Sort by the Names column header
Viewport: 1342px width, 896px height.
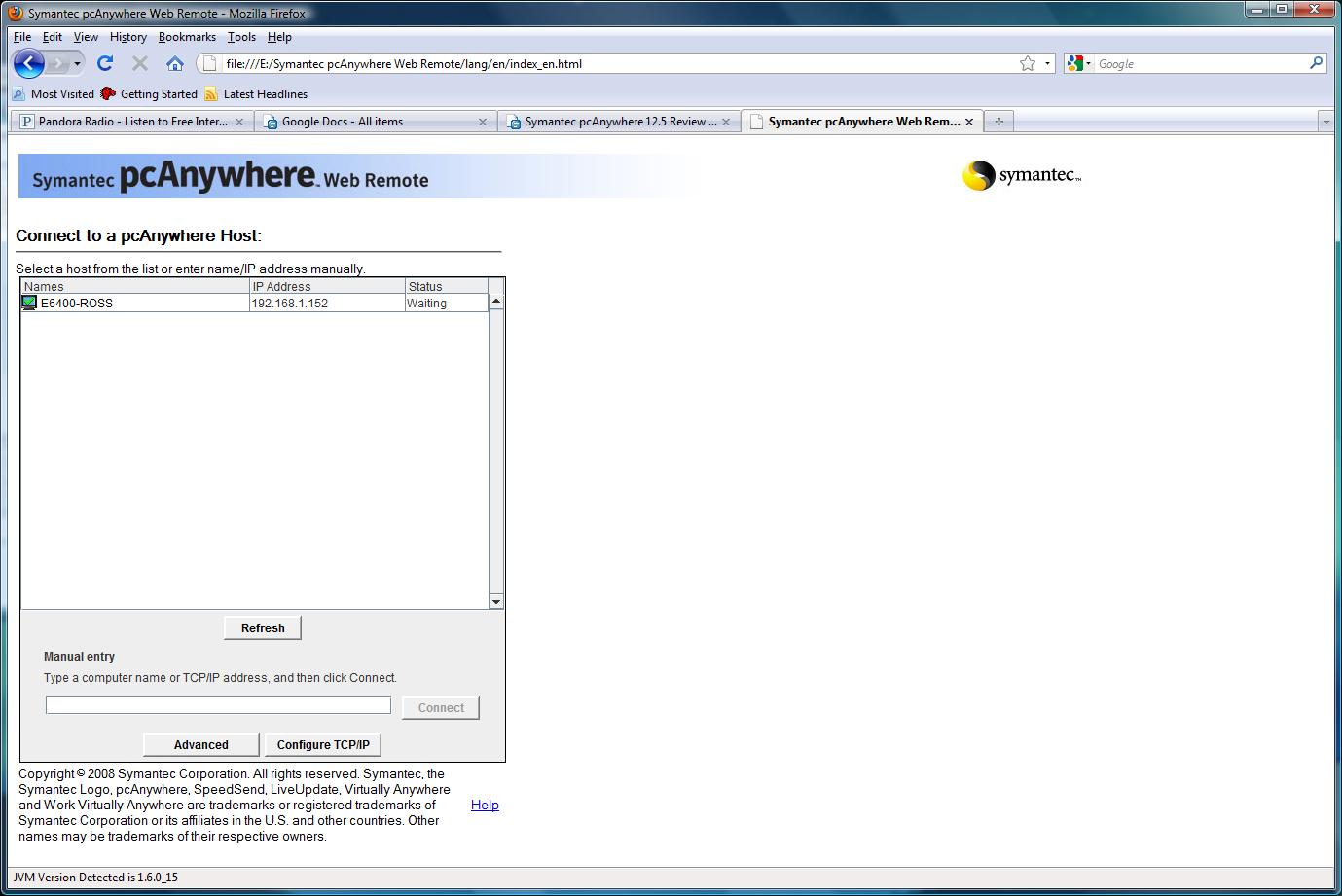(135, 286)
